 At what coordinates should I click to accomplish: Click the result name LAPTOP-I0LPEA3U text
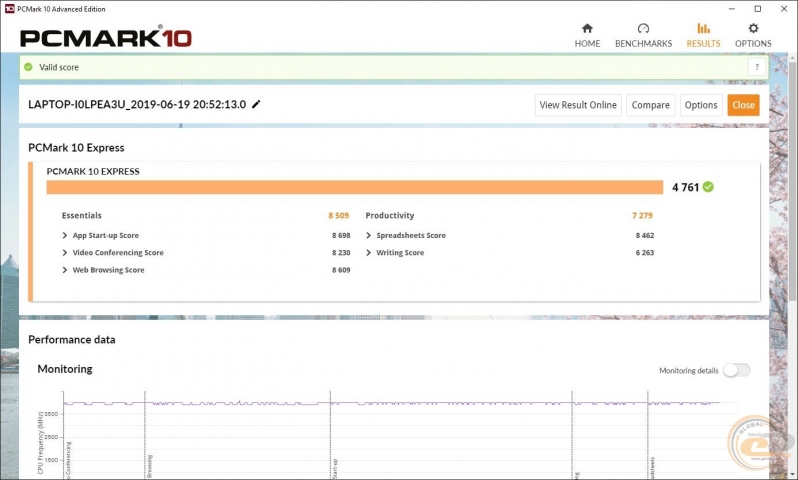[x=137, y=104]
